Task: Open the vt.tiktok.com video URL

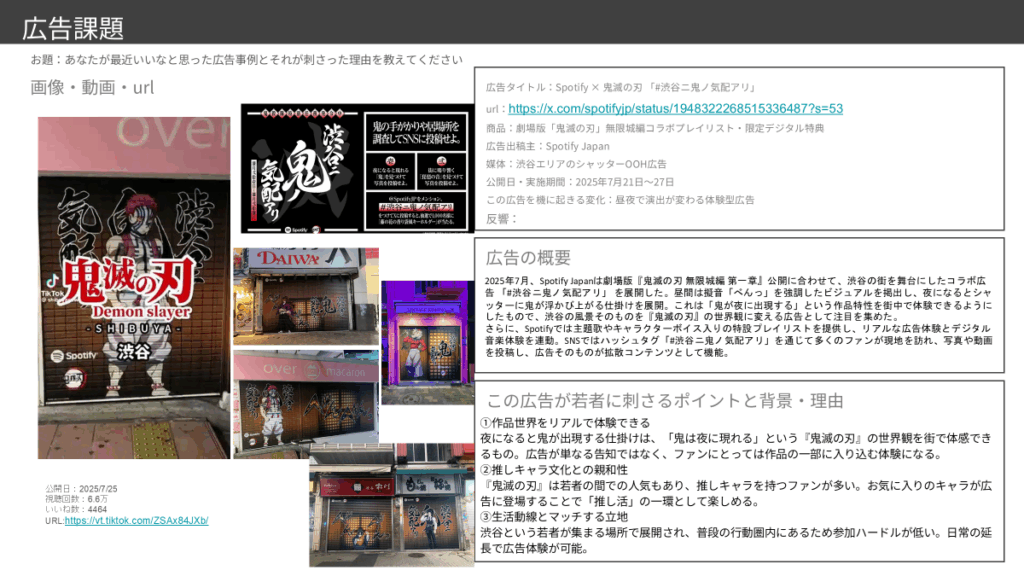Action: coord(136,521)
